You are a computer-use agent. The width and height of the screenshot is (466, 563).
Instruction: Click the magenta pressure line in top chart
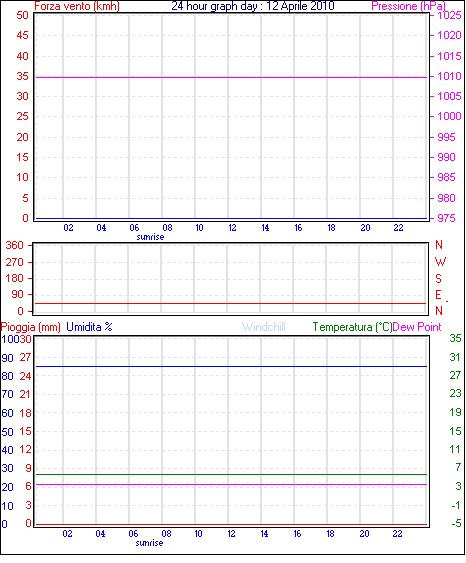click(231, 77)
